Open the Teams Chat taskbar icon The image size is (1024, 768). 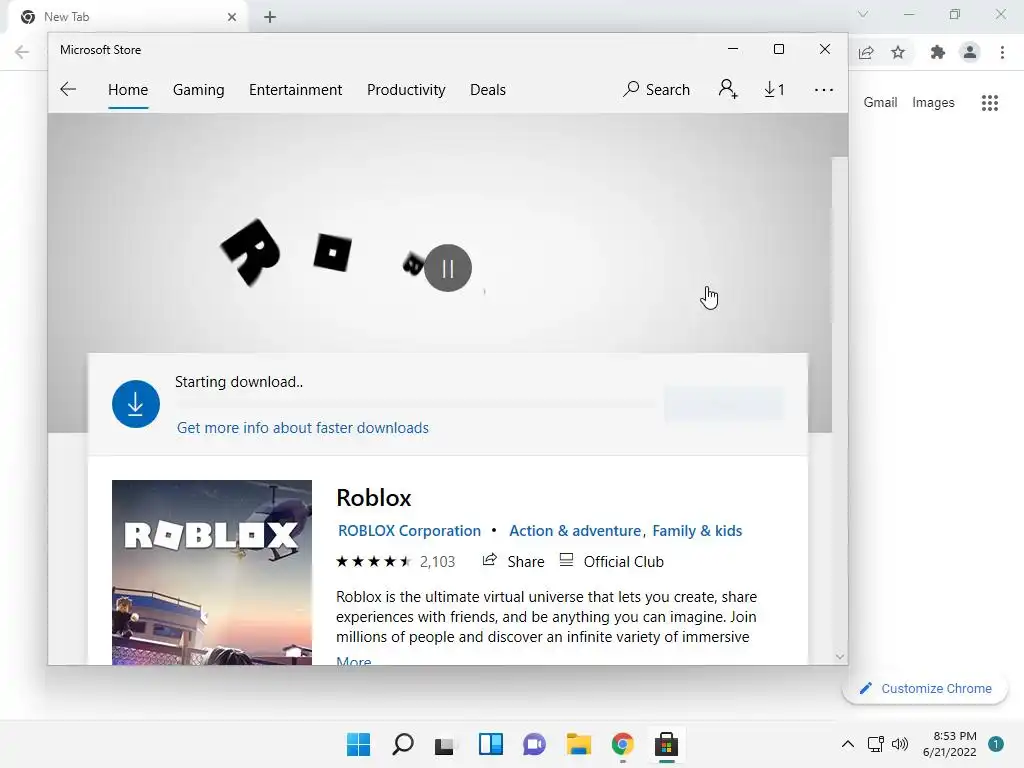pos(534,744)
